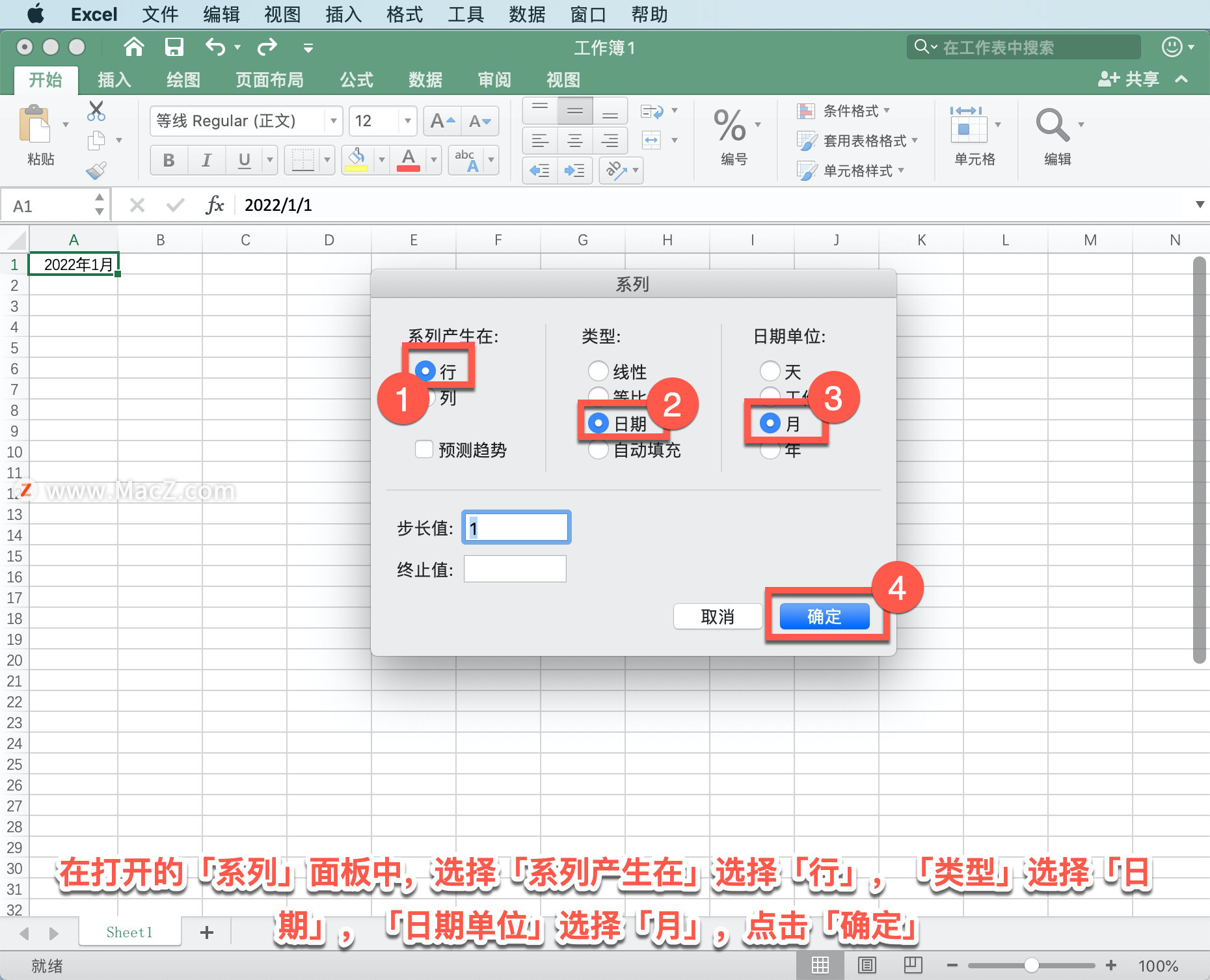Align cell content to top
This screenshot has height=980, width=1210.
[540, 111]
